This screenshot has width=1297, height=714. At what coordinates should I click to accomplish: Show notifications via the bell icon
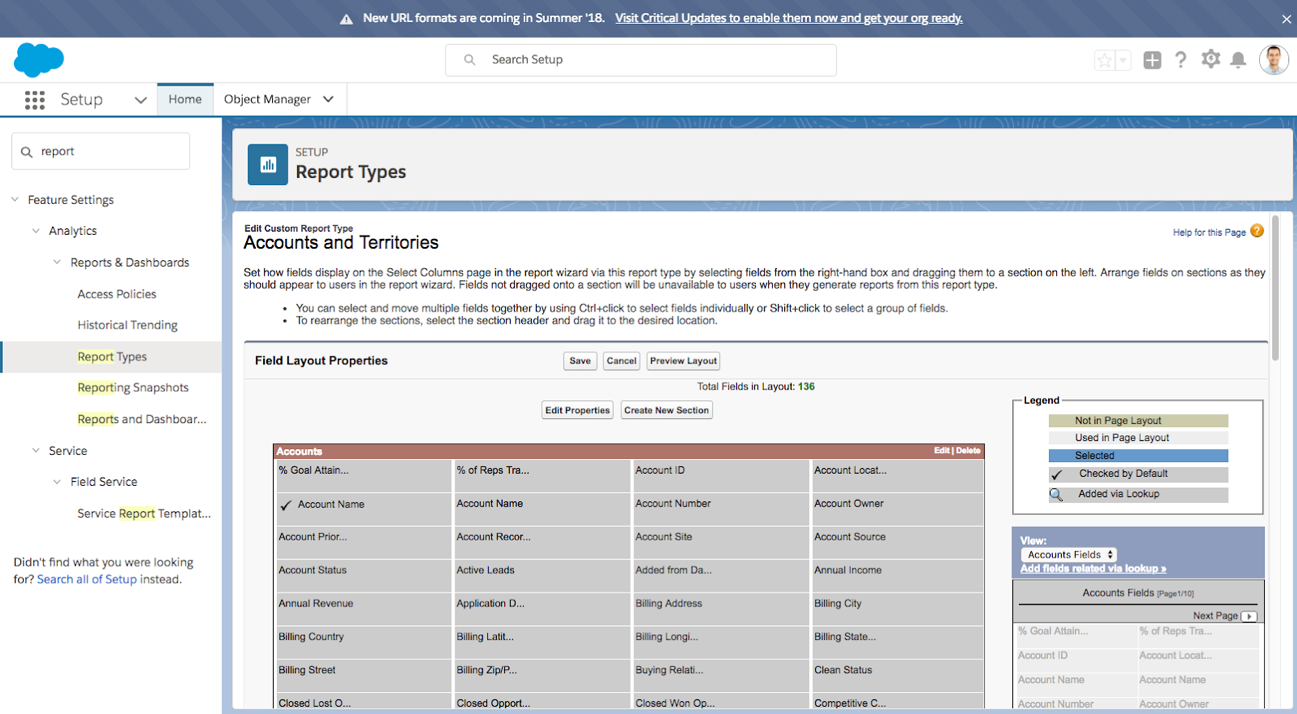pyautogui.click(x=1238, y=60)
